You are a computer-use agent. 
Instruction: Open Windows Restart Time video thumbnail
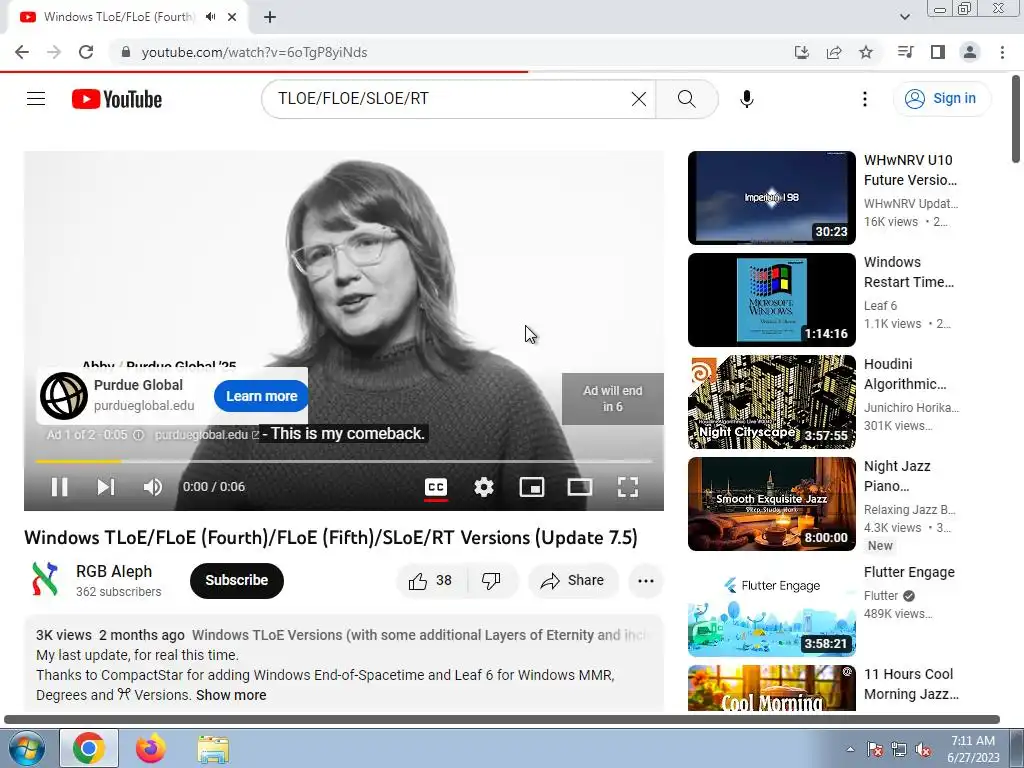coord(771,300)
